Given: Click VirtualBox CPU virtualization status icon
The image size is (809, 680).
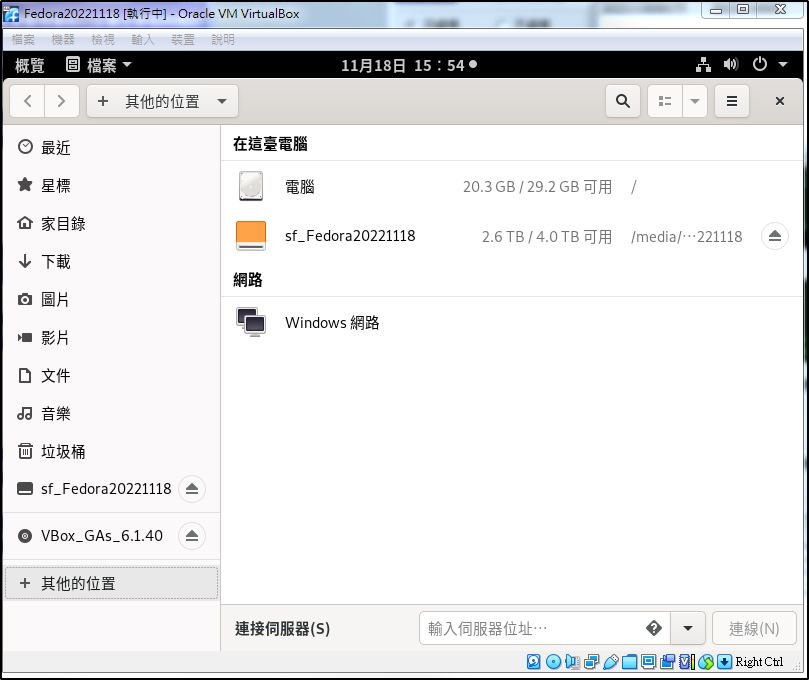Looking at the screenshot, I should click(x=686, y=661).
